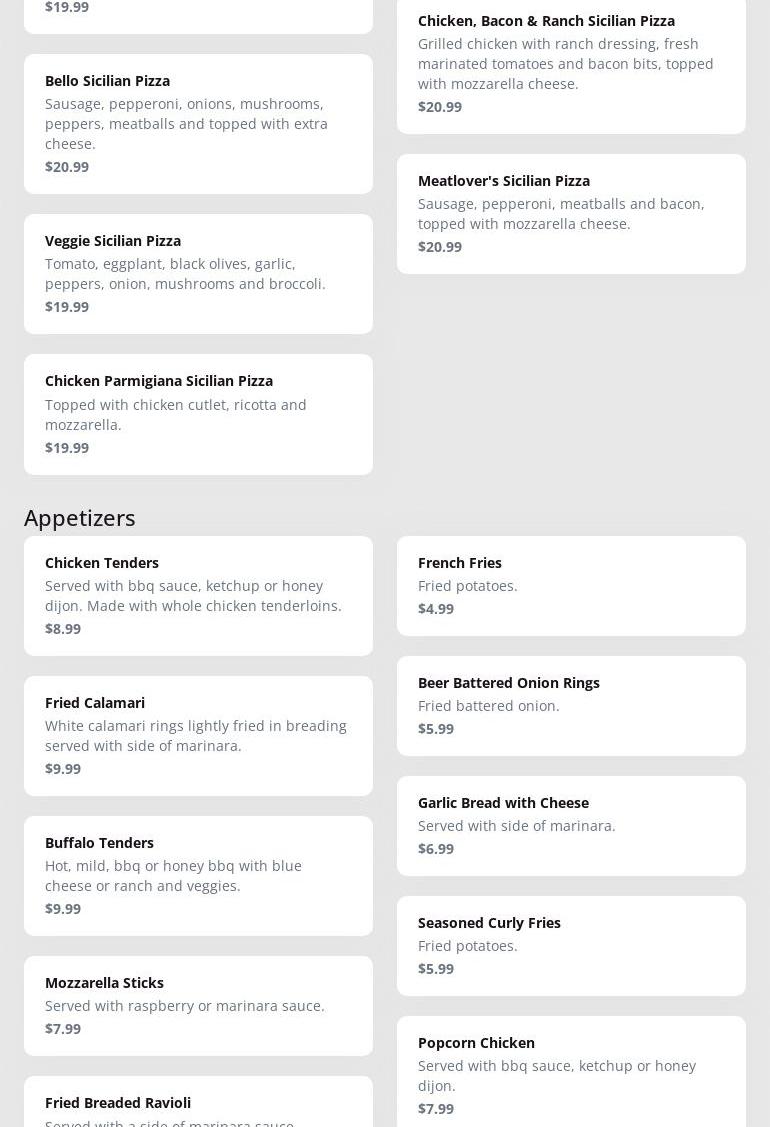The image size is (770, 1127).
Task: Select Meatlover's Sicilian Pizza item
Action: click(571, 213)
